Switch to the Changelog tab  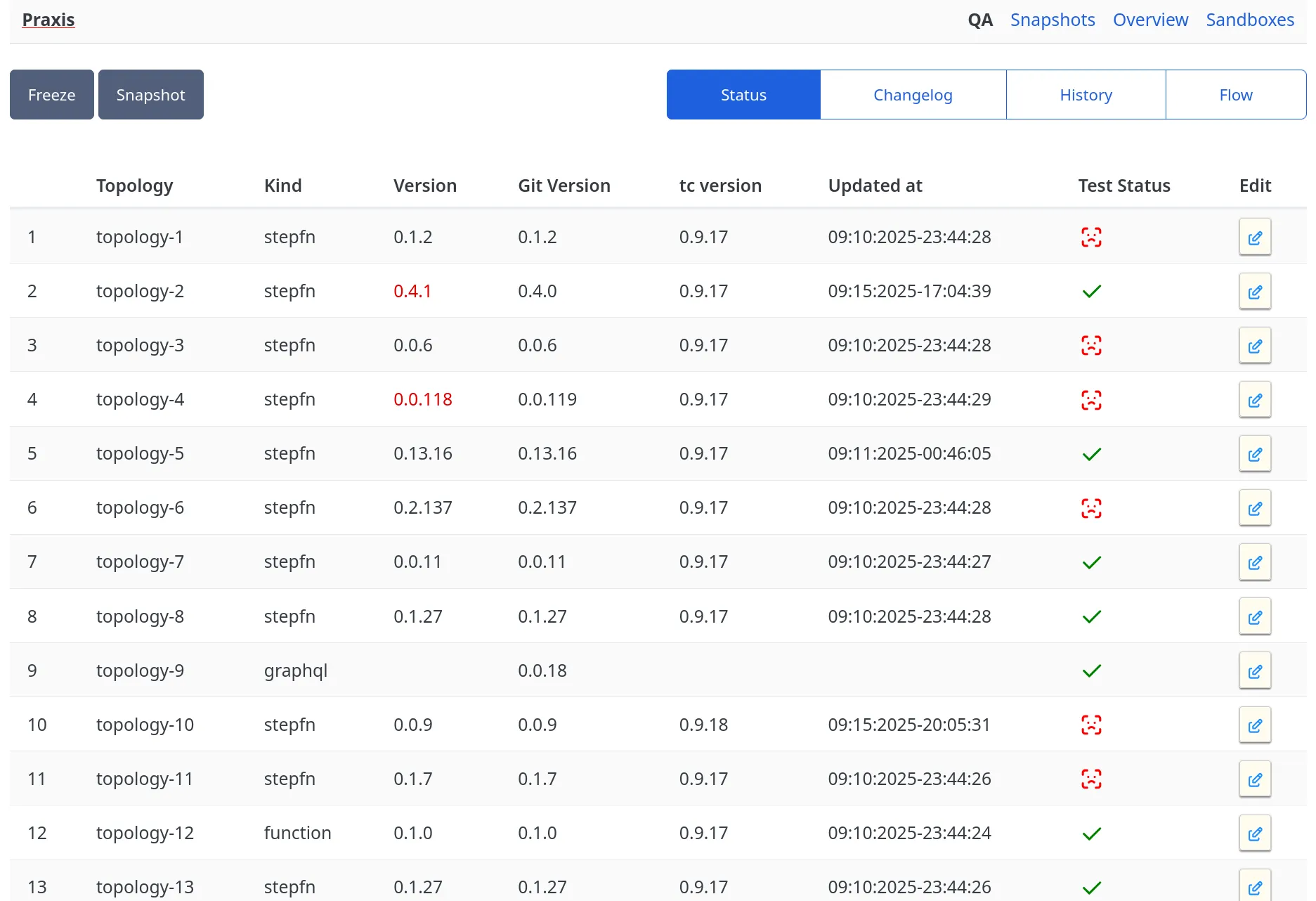coord(912,95)
